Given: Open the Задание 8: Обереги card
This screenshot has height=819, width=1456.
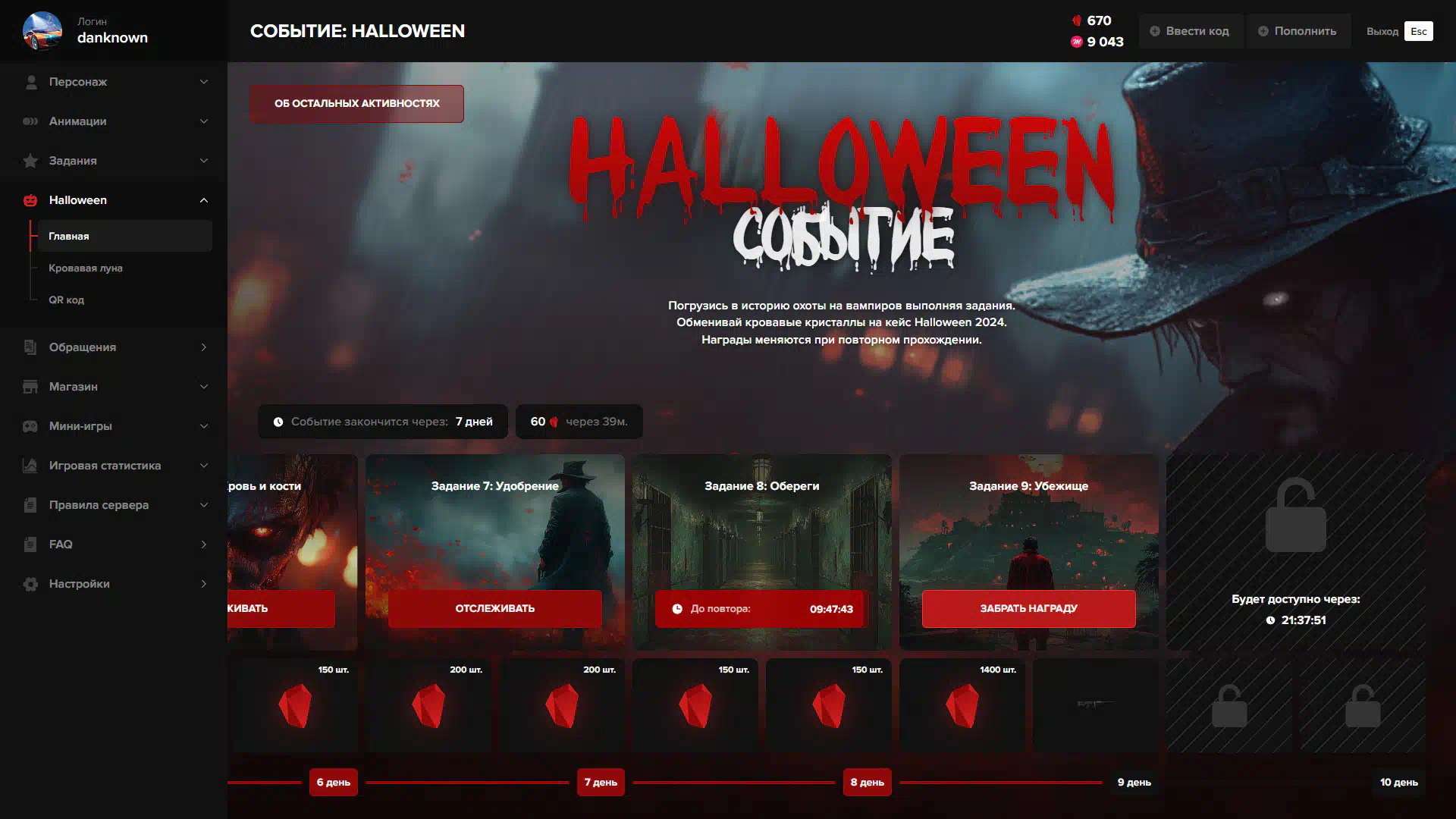Looking at the screenshot, I should tap(762, 552).
